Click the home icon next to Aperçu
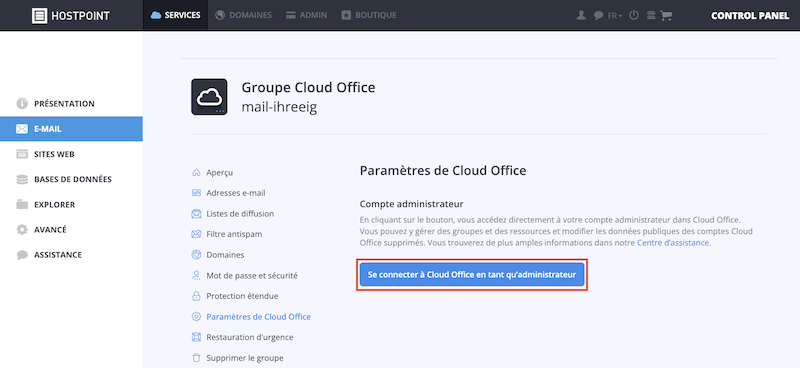This screenshot has height=368, width=800. [196, 173]
